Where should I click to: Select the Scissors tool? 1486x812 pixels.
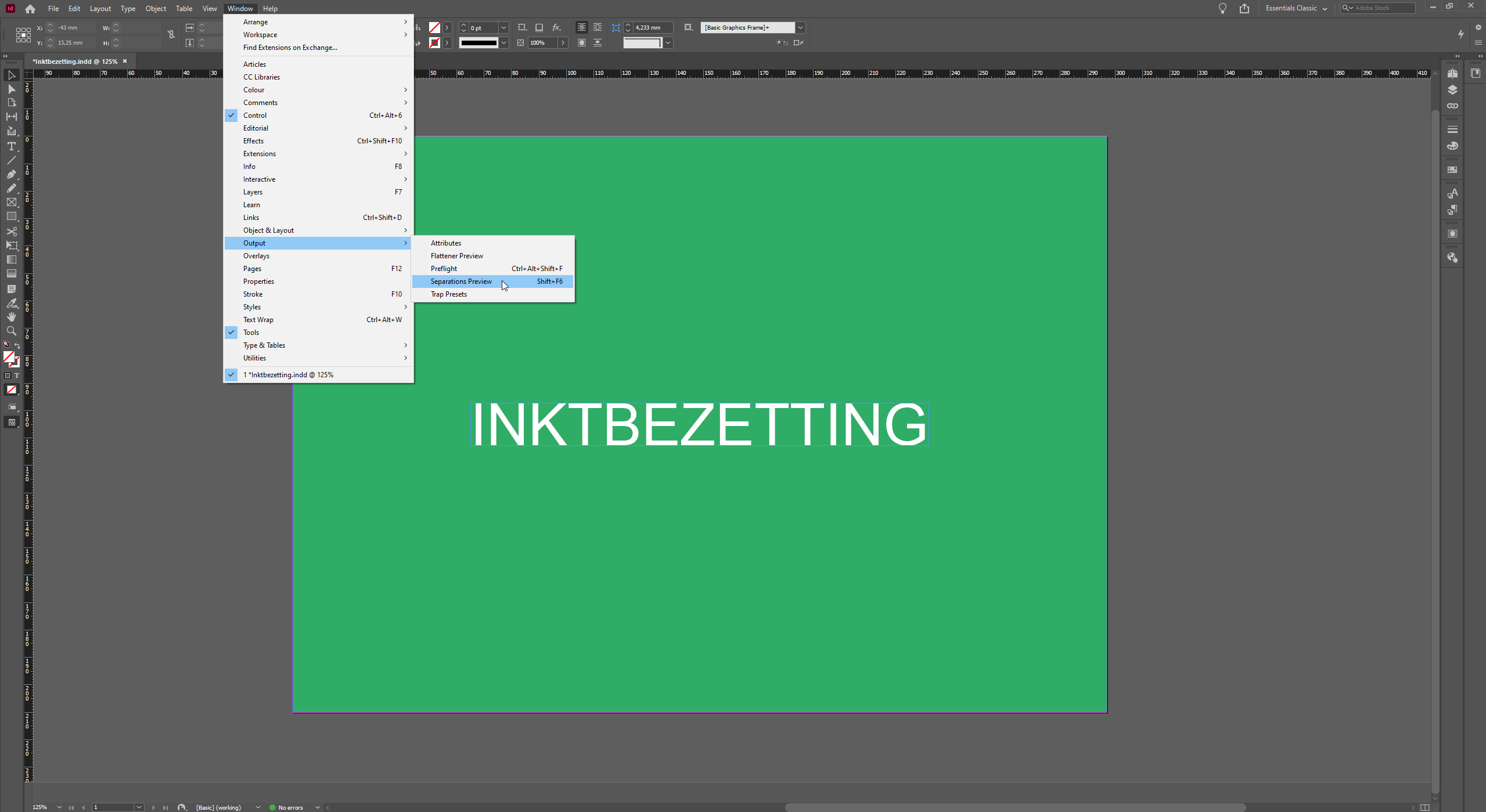[x=11, y=231]
